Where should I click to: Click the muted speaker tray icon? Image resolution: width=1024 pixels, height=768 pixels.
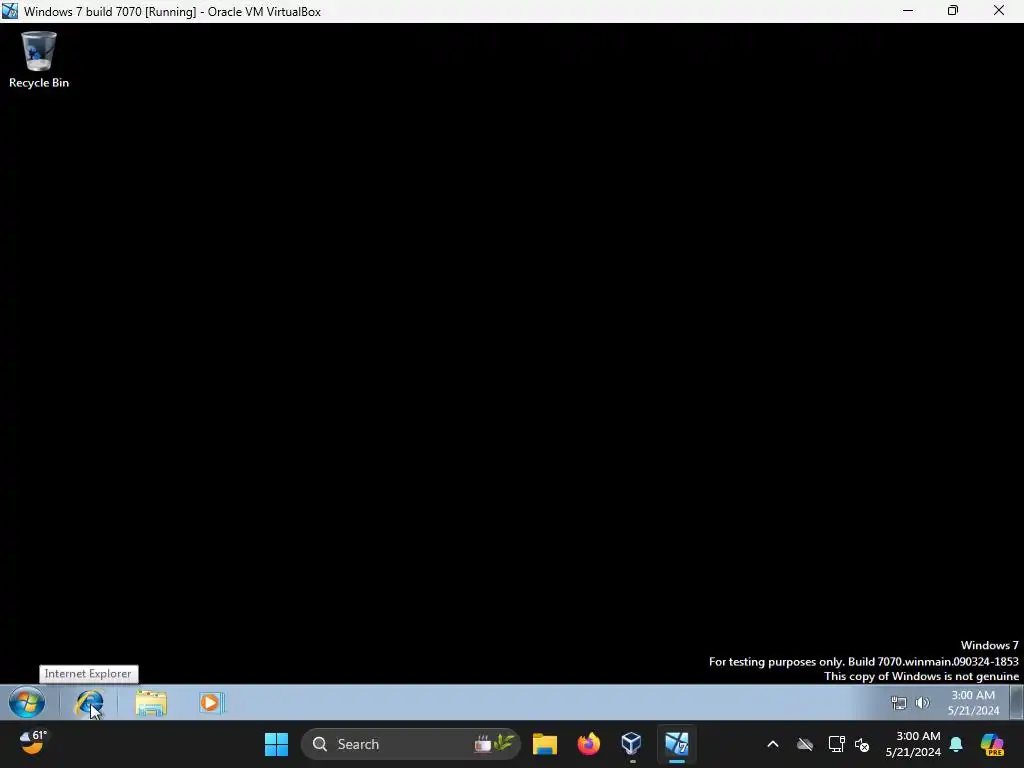click(x=862, y=744)
